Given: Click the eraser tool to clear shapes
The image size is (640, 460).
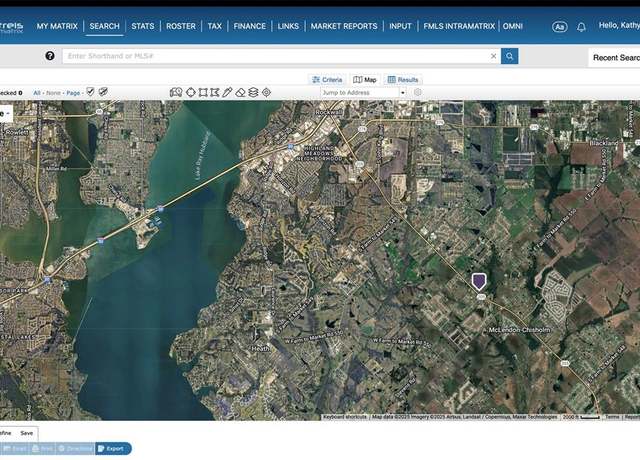Looking at the screenshot, I should tap(240, 92).
